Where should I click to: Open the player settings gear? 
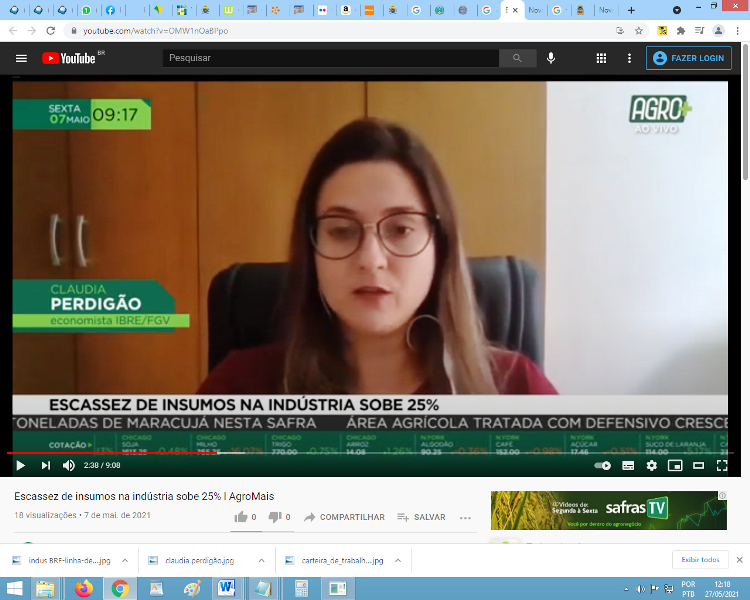[x=651, y=465]
